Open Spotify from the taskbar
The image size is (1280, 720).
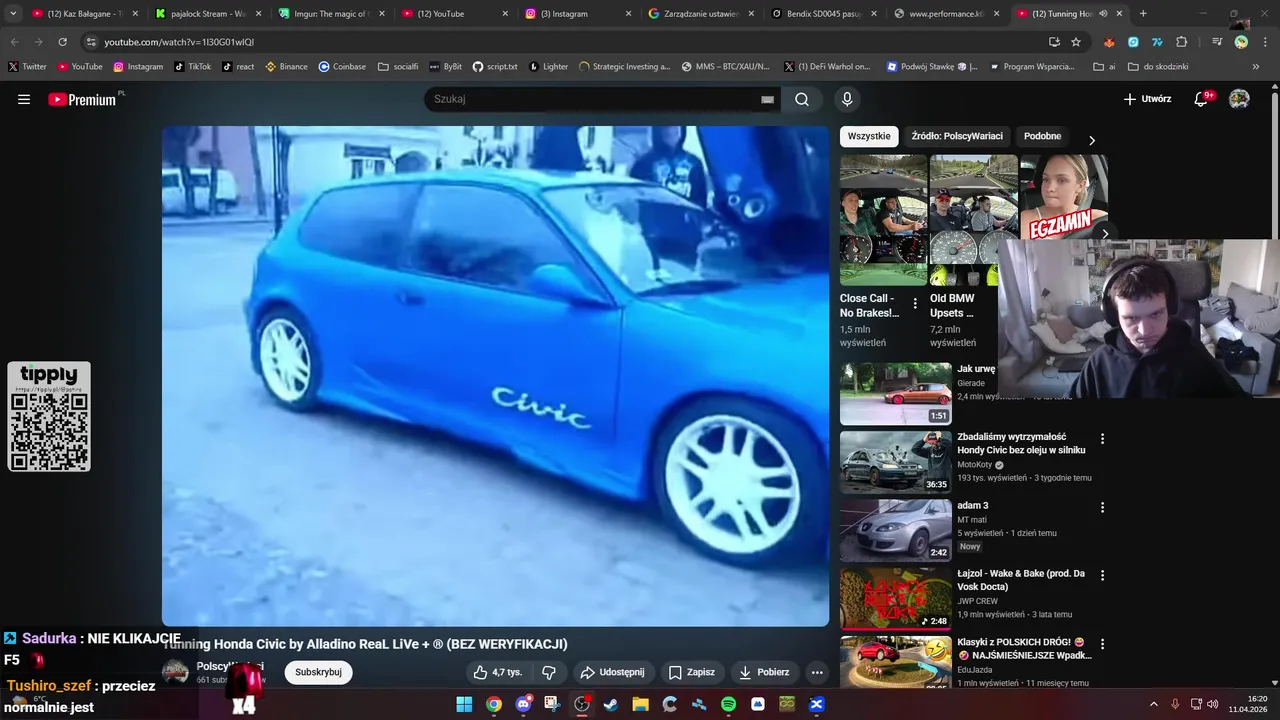728,704
